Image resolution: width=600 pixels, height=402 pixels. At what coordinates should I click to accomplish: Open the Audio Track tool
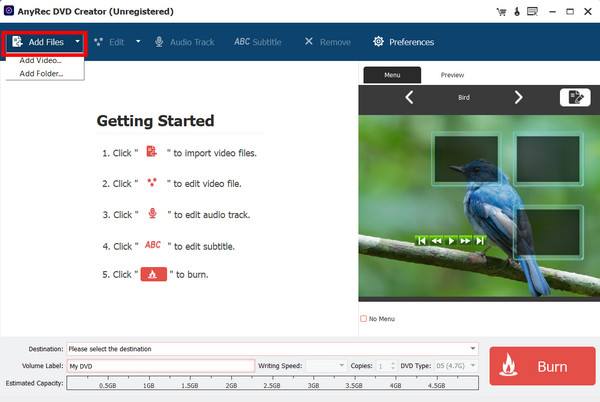pos(184,42)
